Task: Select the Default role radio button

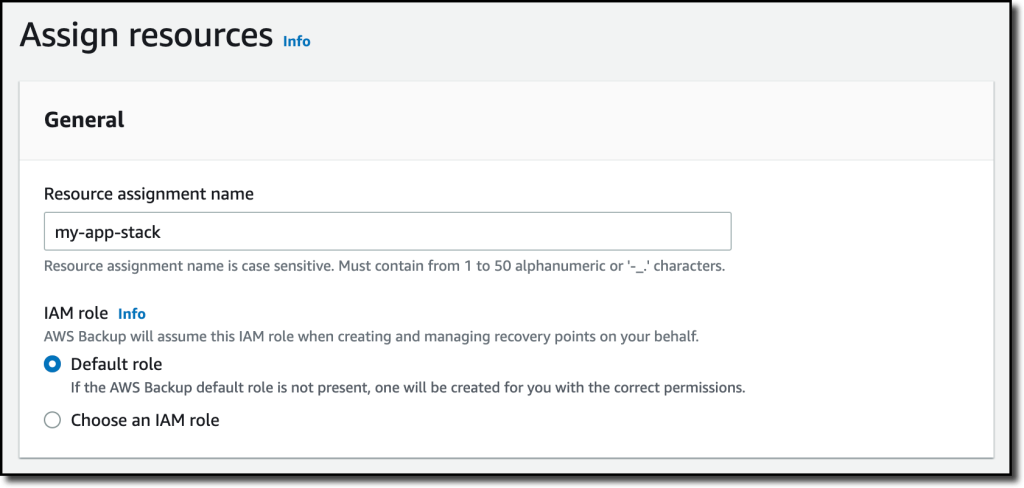Action: tap(52, 364)
